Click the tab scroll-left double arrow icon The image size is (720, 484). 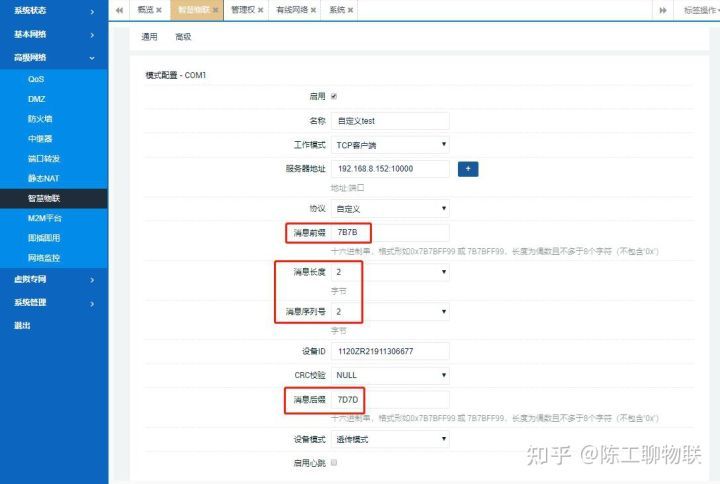[119, 10]
